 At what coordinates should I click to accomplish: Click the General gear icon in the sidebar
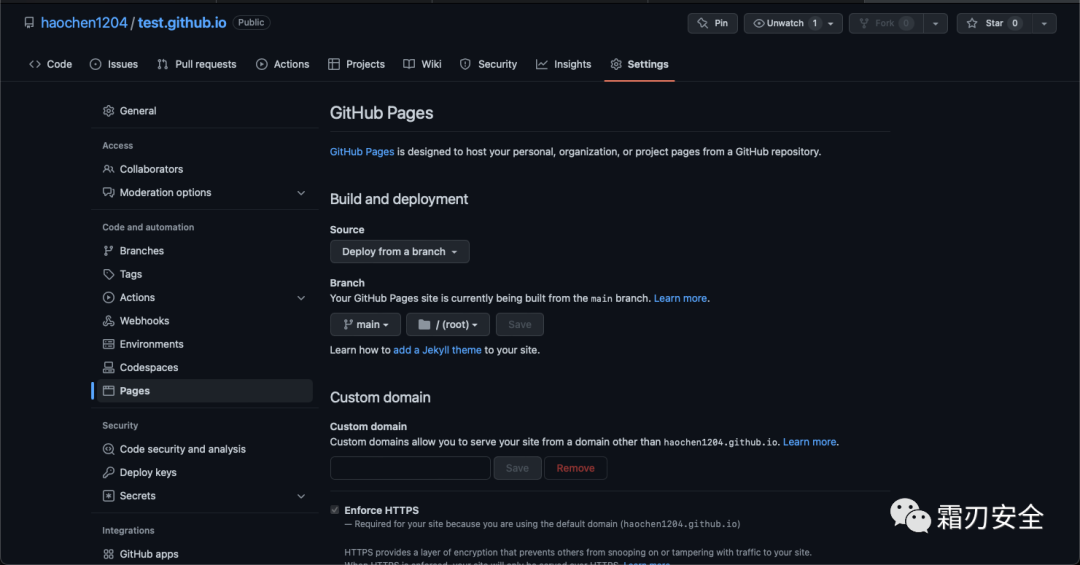coord(108,111)
